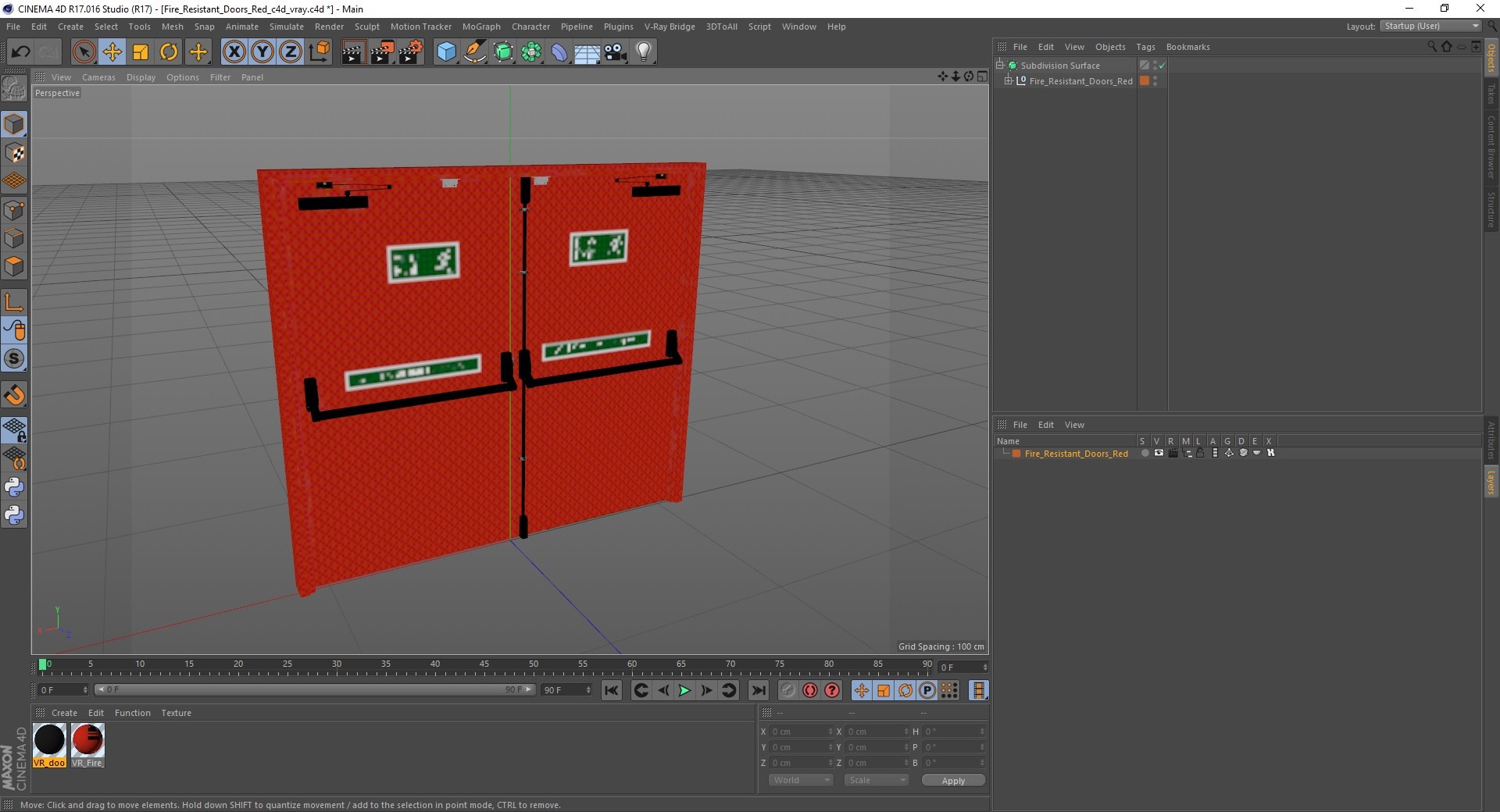
Task: Open the File menu
Action: click(x=13, y=27)
